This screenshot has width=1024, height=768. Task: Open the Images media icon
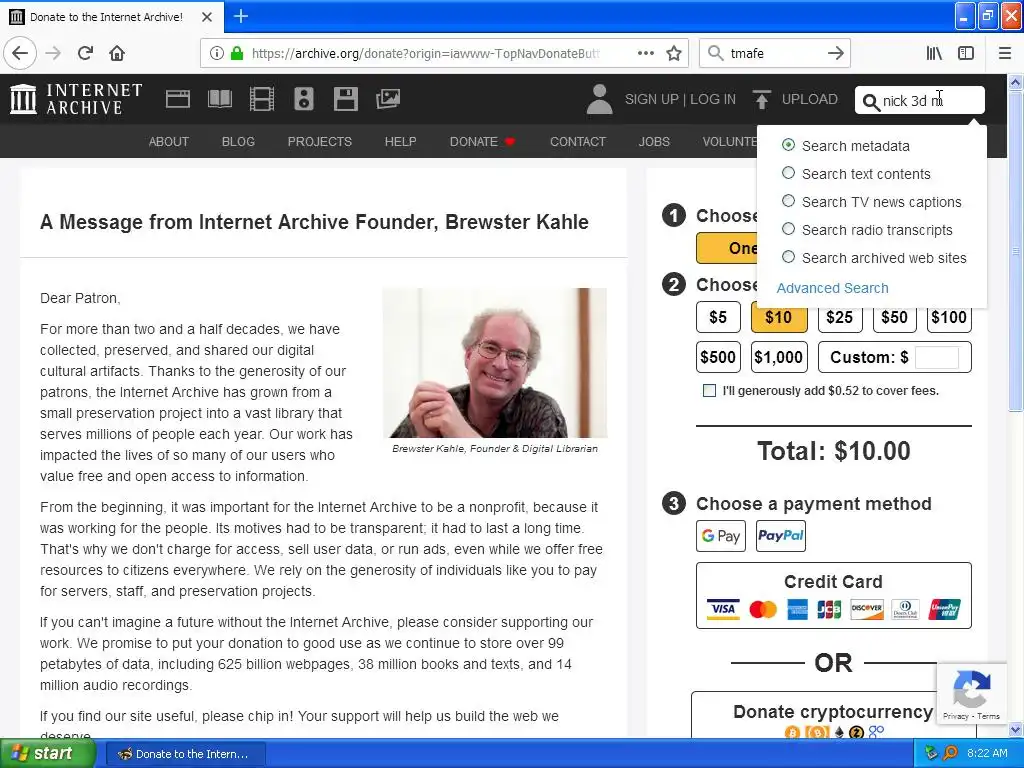tap(388, 99)
